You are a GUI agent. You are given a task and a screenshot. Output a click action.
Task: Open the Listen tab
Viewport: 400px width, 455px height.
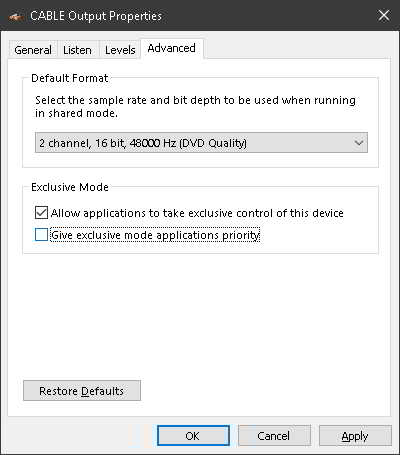click(x=77, y=50)
